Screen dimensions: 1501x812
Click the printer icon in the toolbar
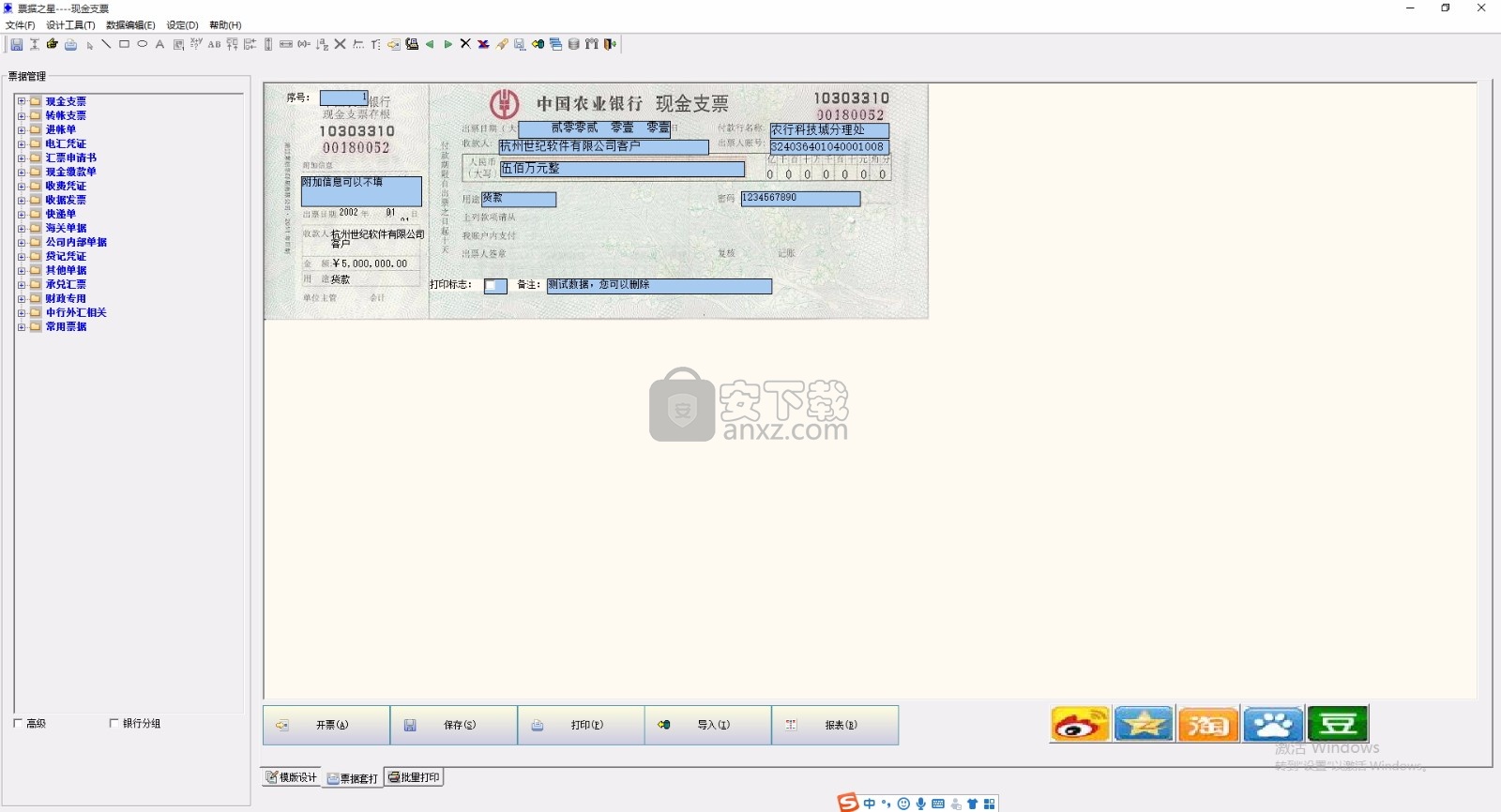[70, 44]
